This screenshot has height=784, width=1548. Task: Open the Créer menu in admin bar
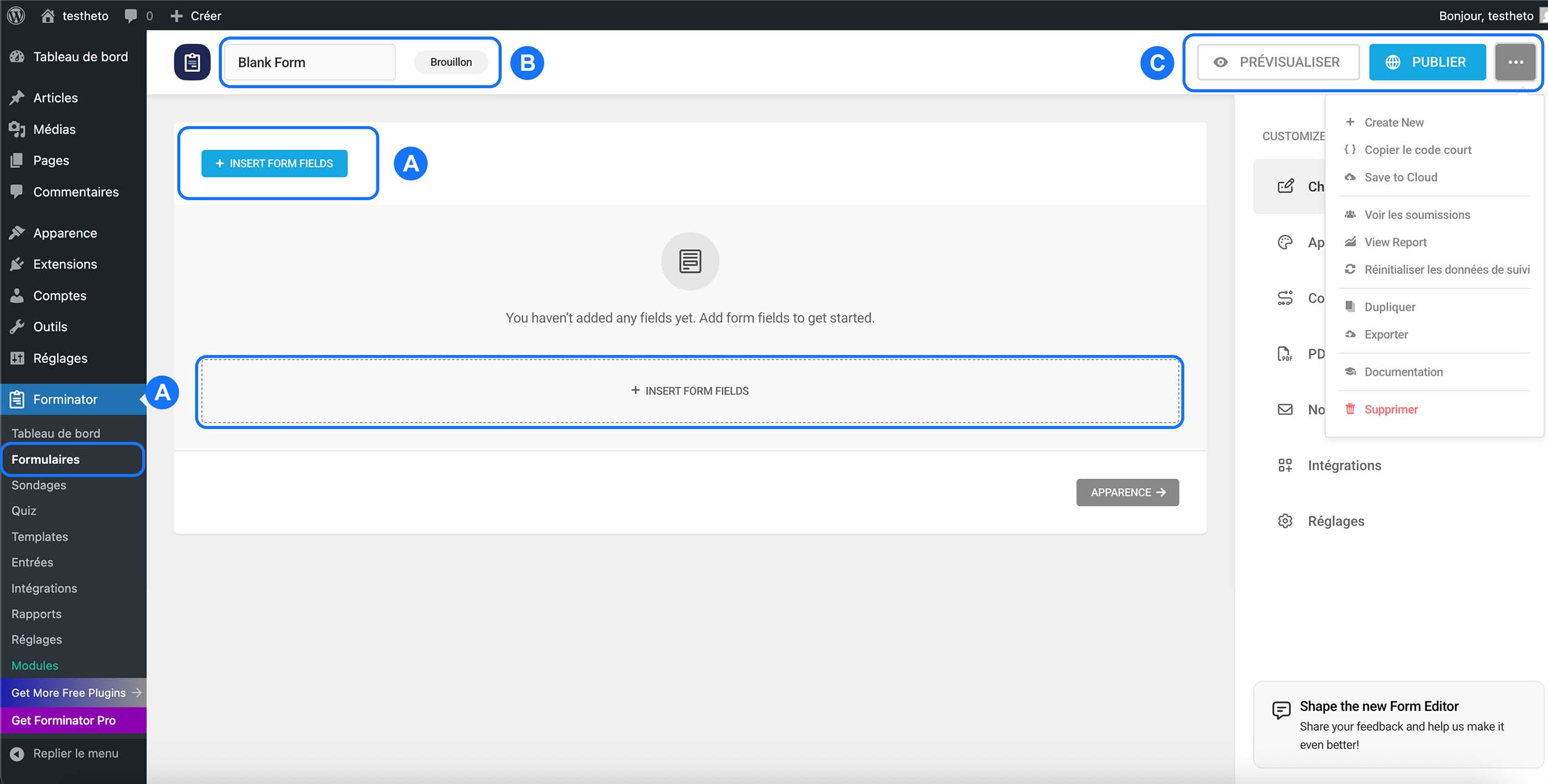196,15
